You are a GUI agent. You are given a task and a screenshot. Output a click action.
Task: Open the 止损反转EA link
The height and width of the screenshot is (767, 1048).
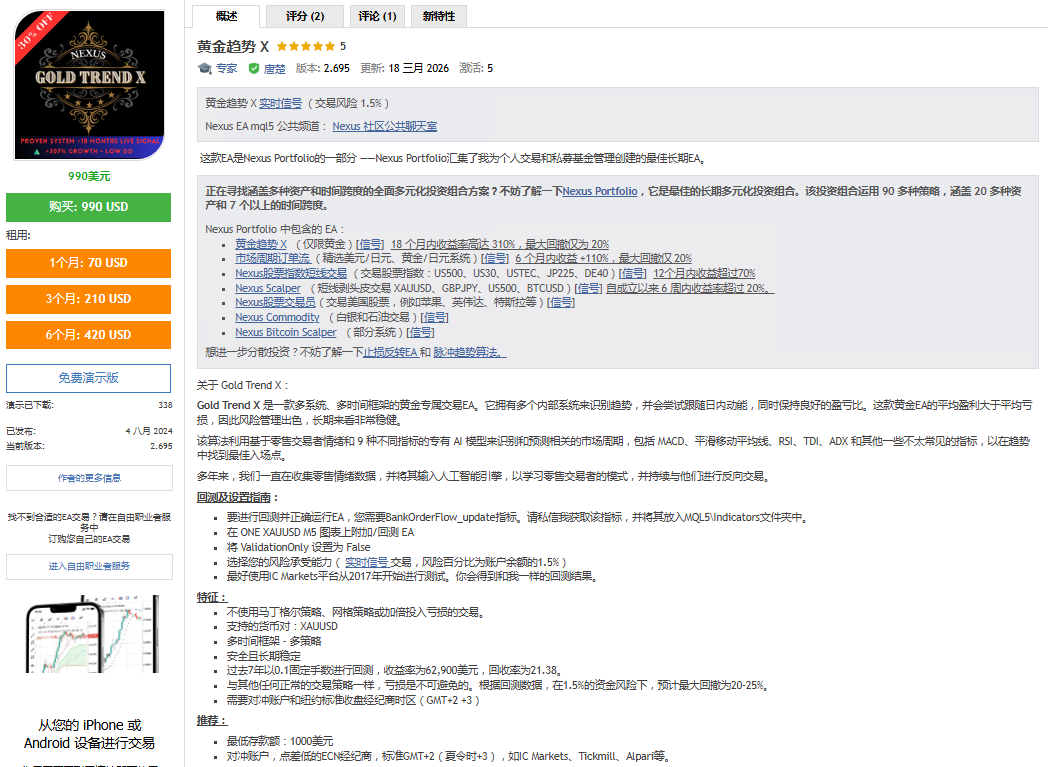coord(390,352)
